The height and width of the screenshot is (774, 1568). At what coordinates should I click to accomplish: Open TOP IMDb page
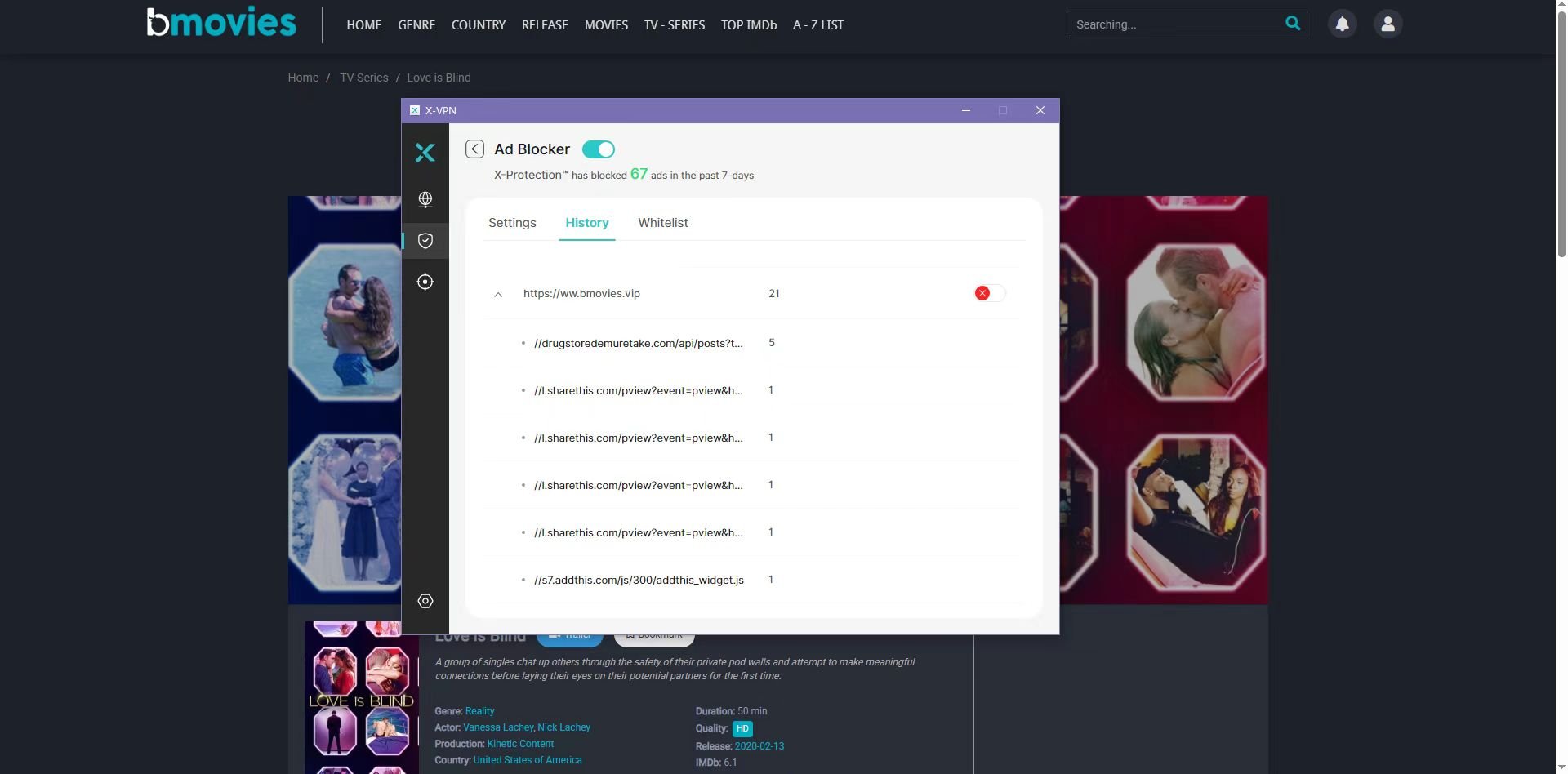click(x=749, y=25)
